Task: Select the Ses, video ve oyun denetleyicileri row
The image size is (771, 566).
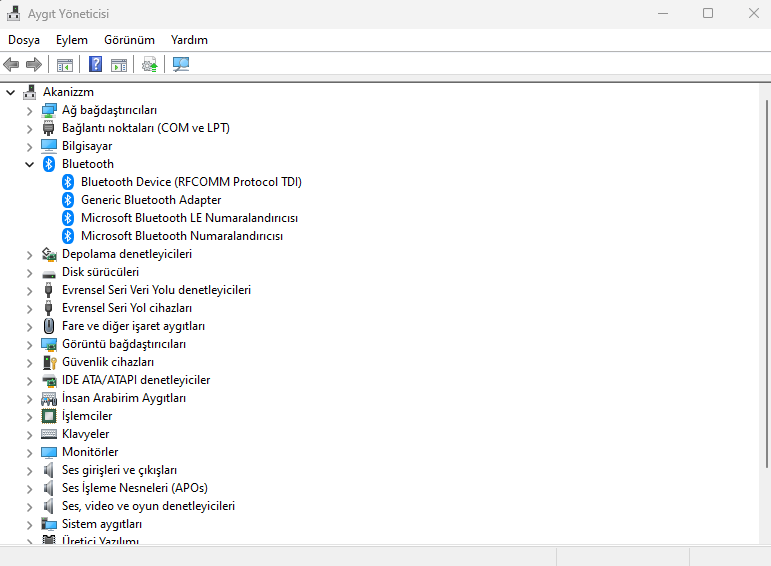Action: click(148, 506)
